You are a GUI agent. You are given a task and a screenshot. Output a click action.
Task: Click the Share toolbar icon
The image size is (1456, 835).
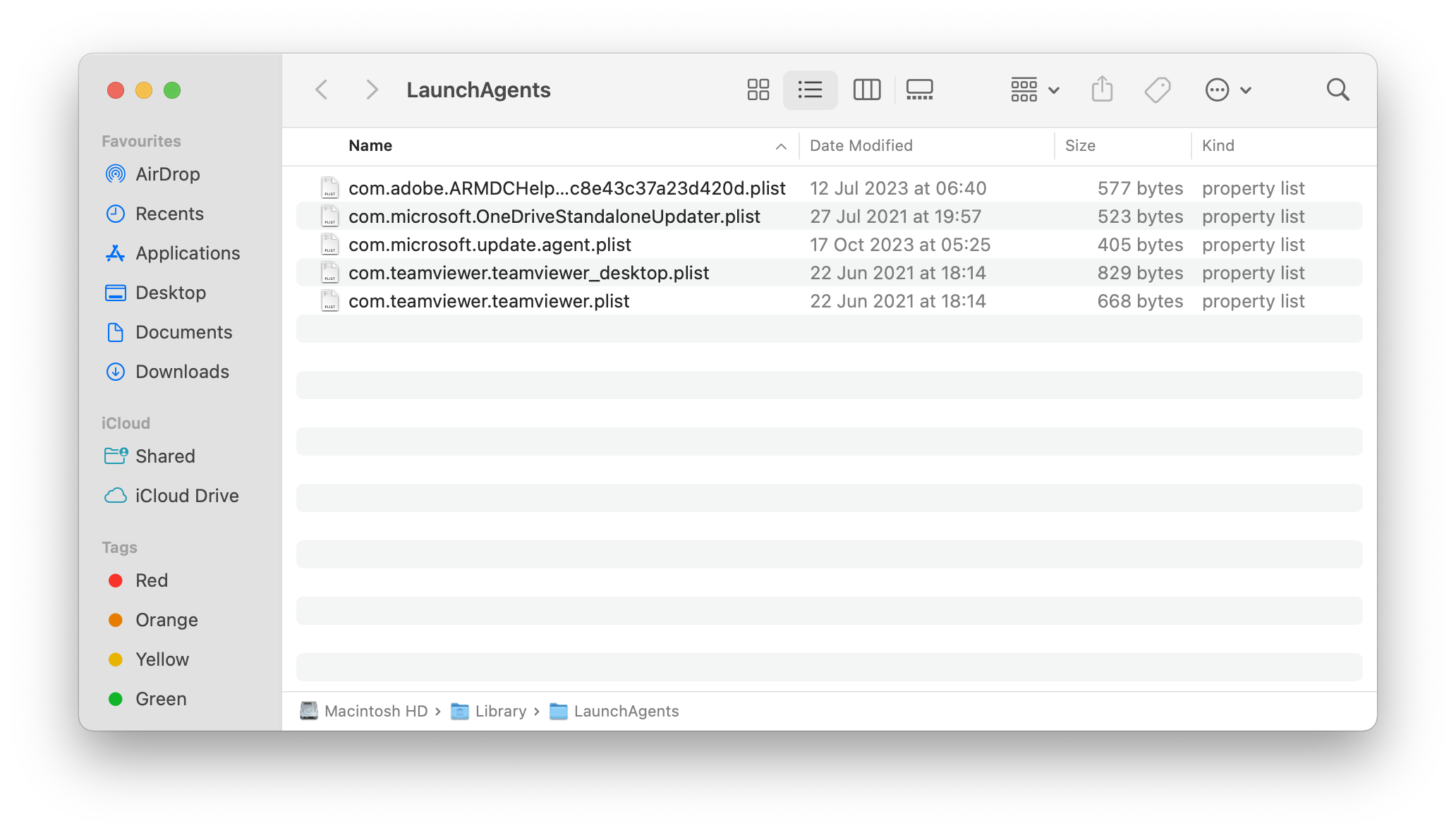click(1102, 90)
